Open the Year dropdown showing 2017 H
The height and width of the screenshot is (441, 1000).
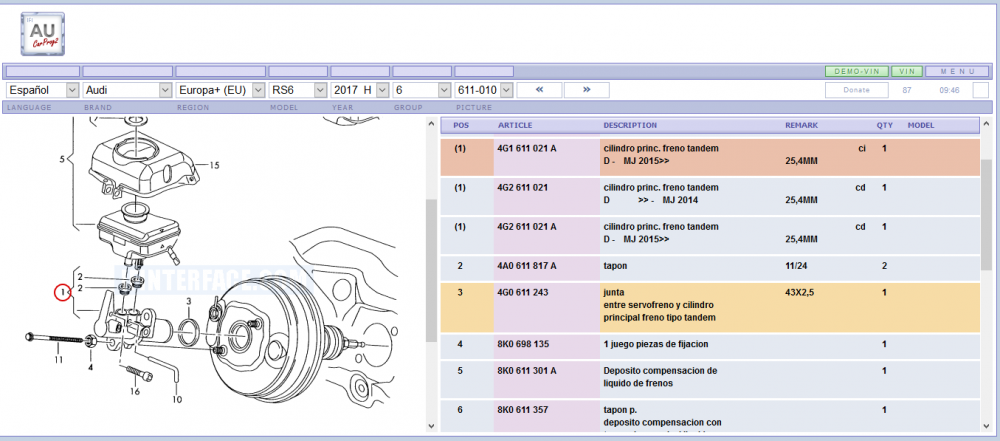click(360, 91)
